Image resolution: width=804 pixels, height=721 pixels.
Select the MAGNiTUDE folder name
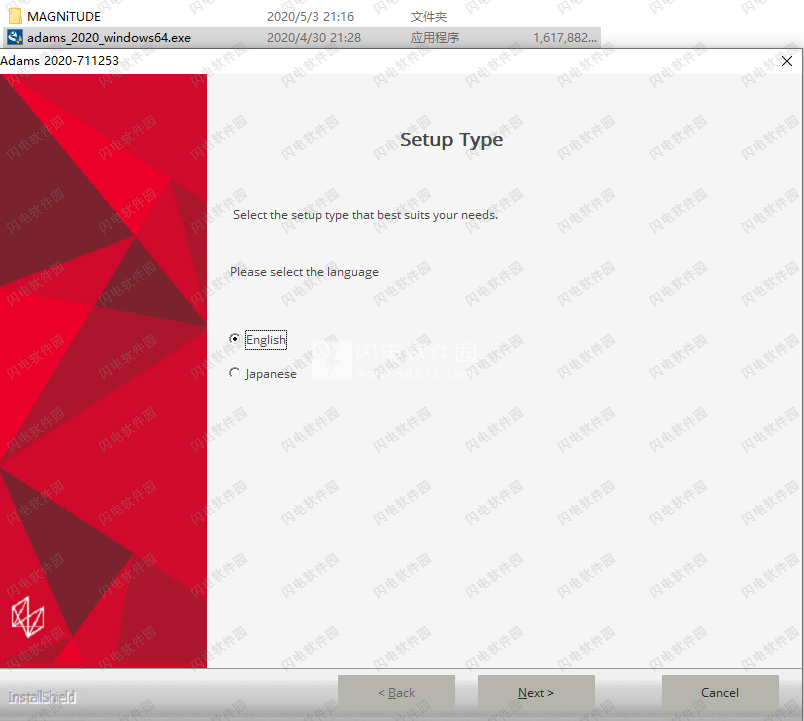(64, 16)
